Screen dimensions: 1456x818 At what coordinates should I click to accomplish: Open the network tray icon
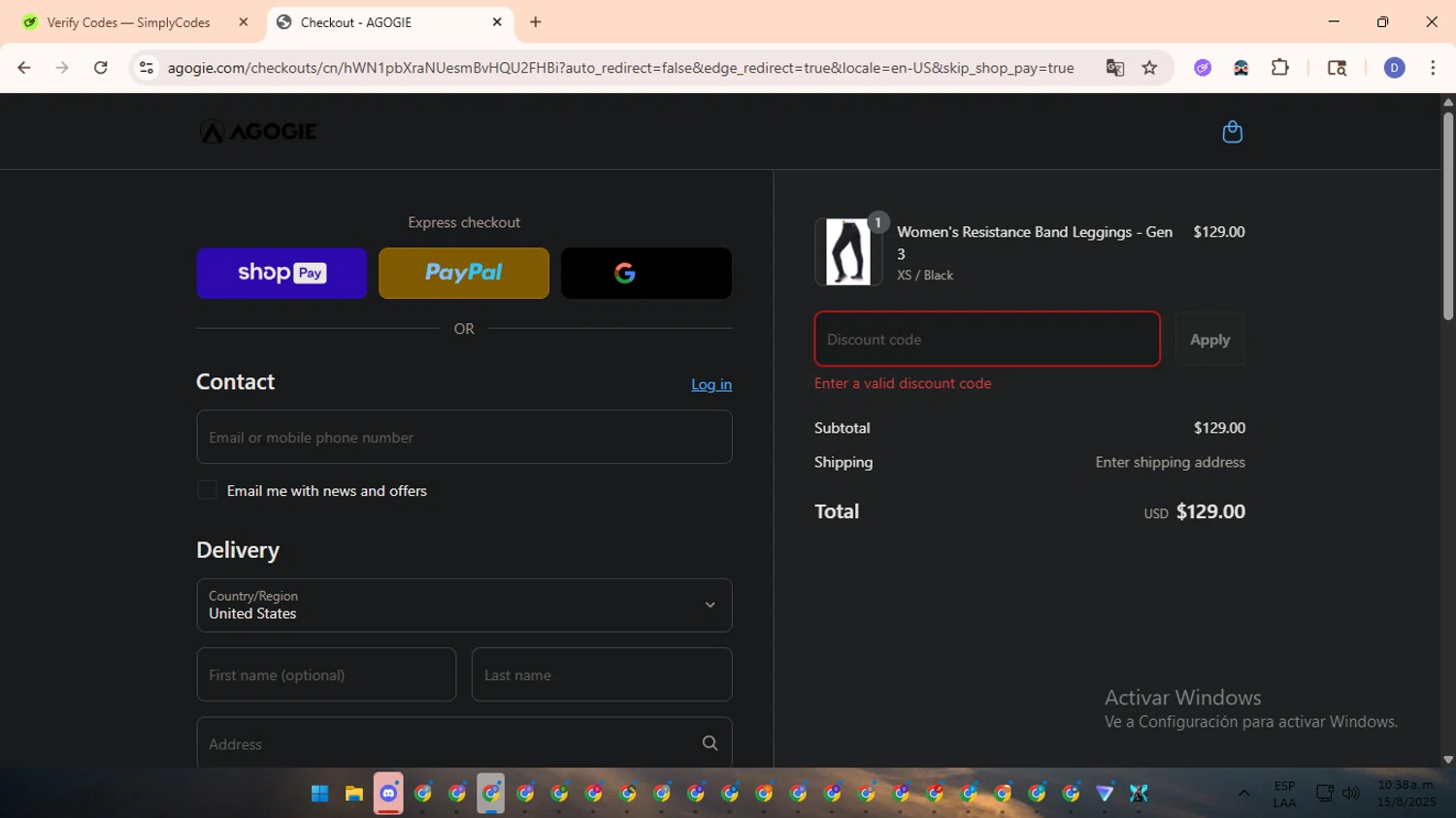pos(1324,794)
